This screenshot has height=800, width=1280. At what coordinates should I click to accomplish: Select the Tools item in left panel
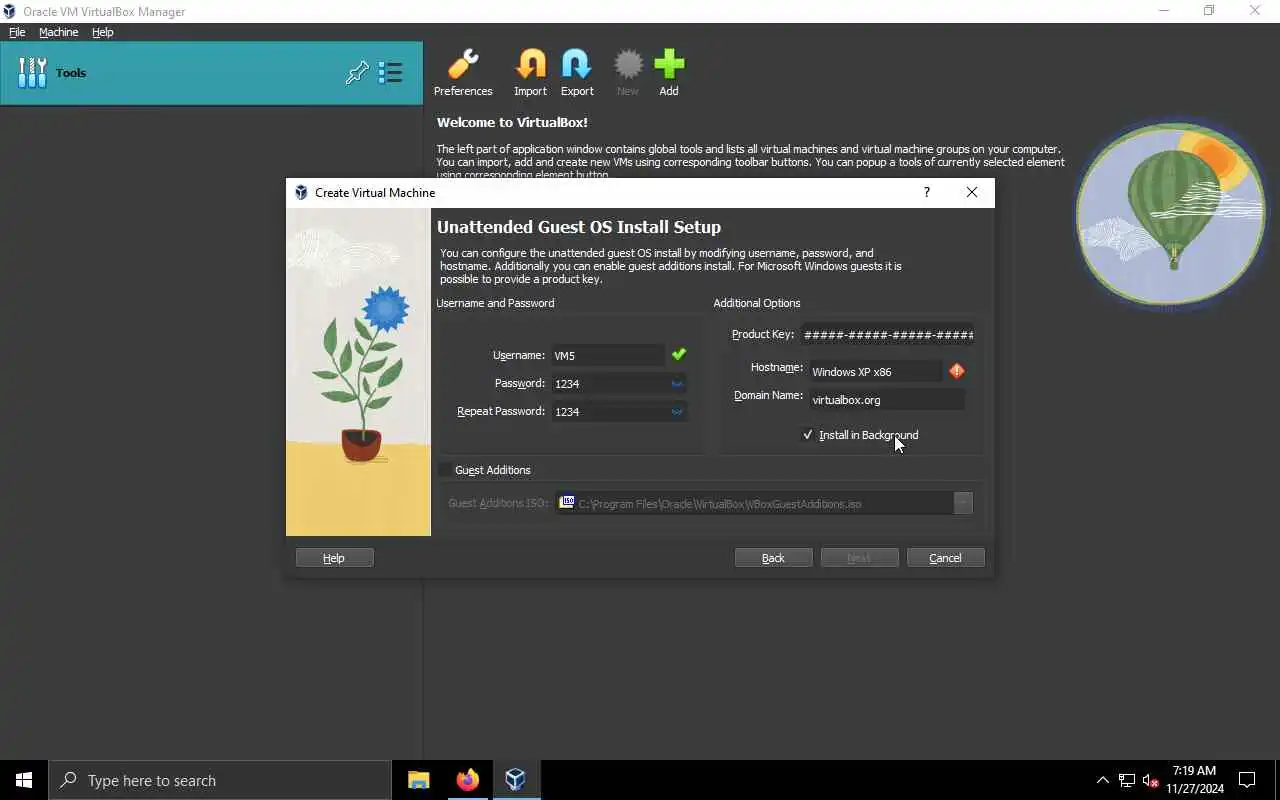211,73
